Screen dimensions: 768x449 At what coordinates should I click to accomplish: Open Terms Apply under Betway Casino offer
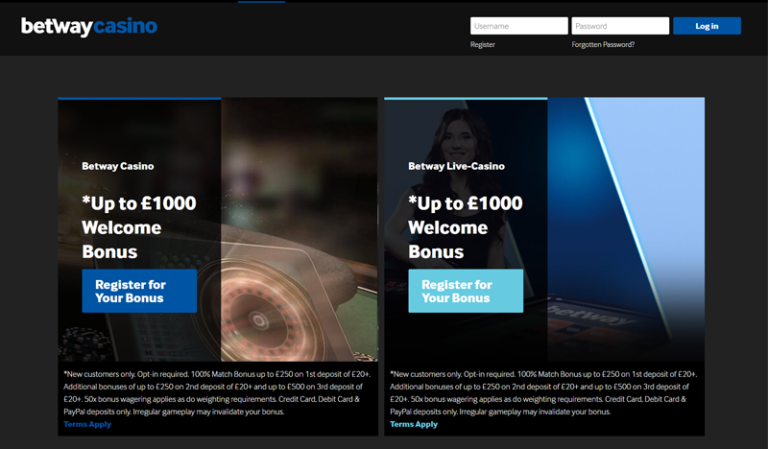87,424
